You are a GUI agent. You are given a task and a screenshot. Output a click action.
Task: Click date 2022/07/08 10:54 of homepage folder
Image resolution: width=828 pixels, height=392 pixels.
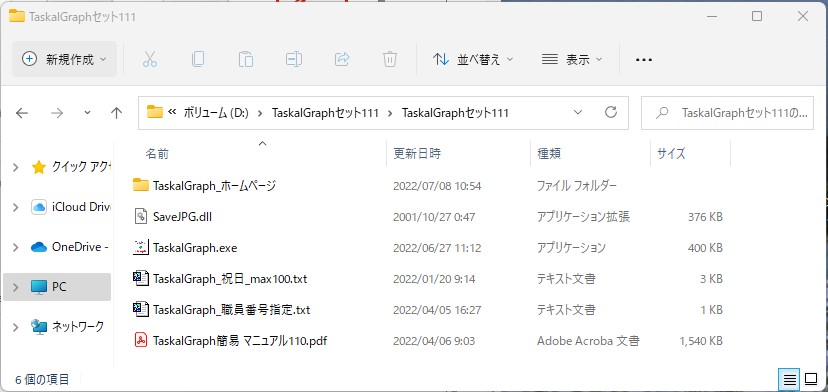click(437, 186)
